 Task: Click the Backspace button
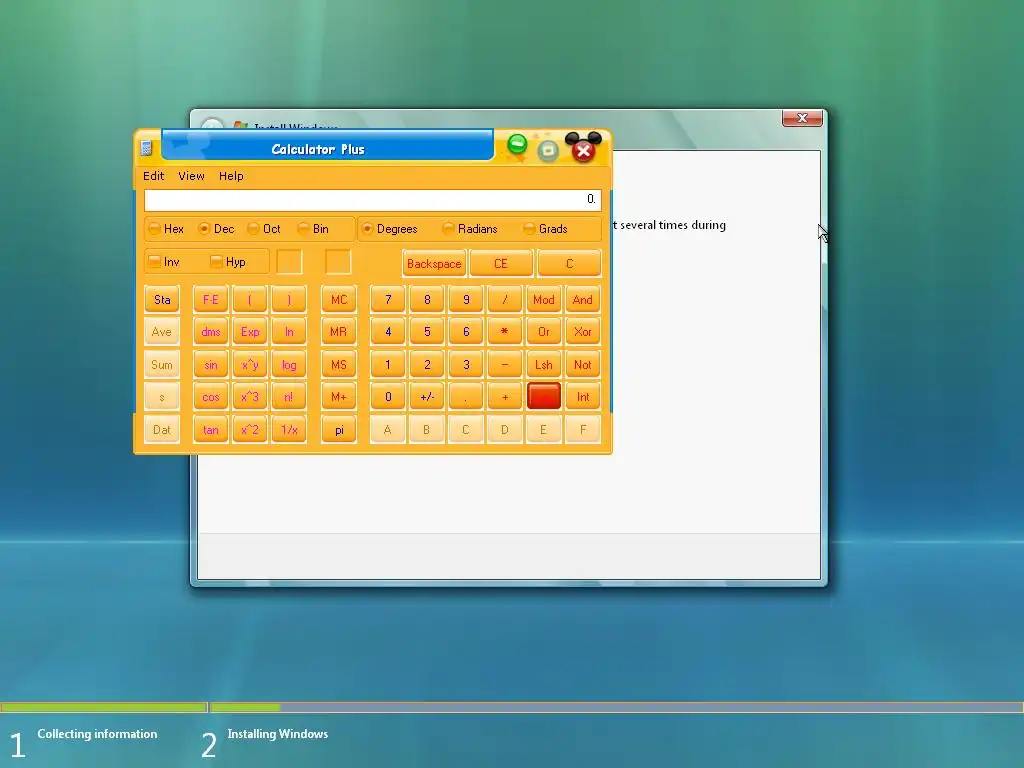tap(434, 264)
